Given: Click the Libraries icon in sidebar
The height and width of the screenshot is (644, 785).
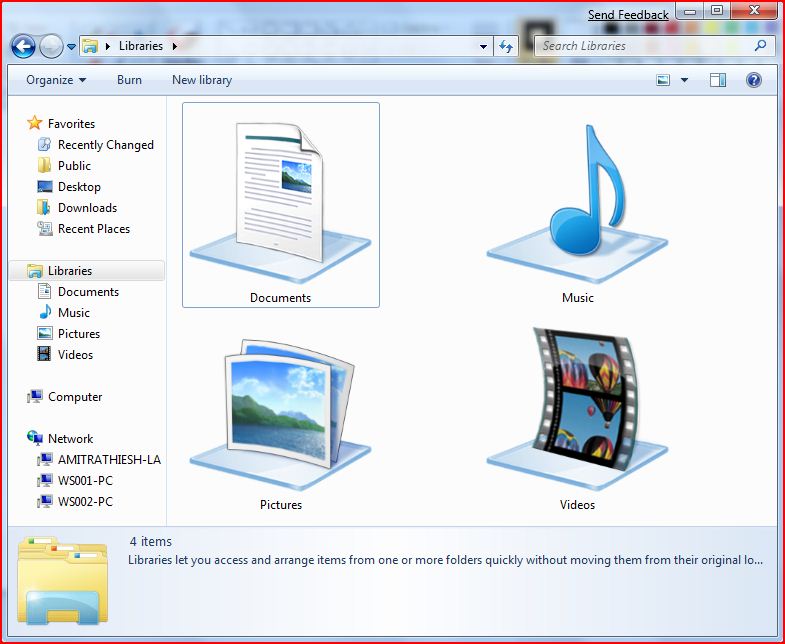Looking at the screenshot, I should point(35,270).
